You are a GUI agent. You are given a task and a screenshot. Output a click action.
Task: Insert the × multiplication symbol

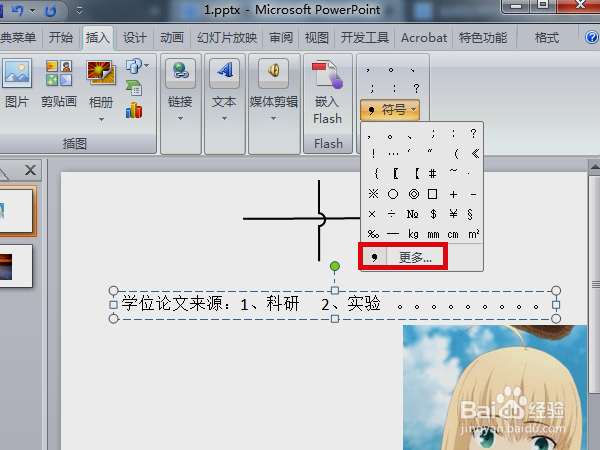coord(372,214)
